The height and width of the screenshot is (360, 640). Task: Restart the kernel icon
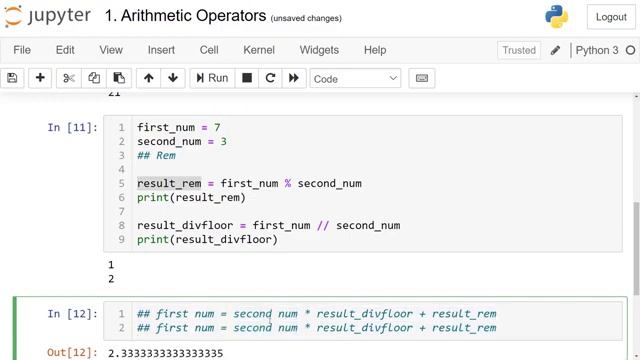270,78
